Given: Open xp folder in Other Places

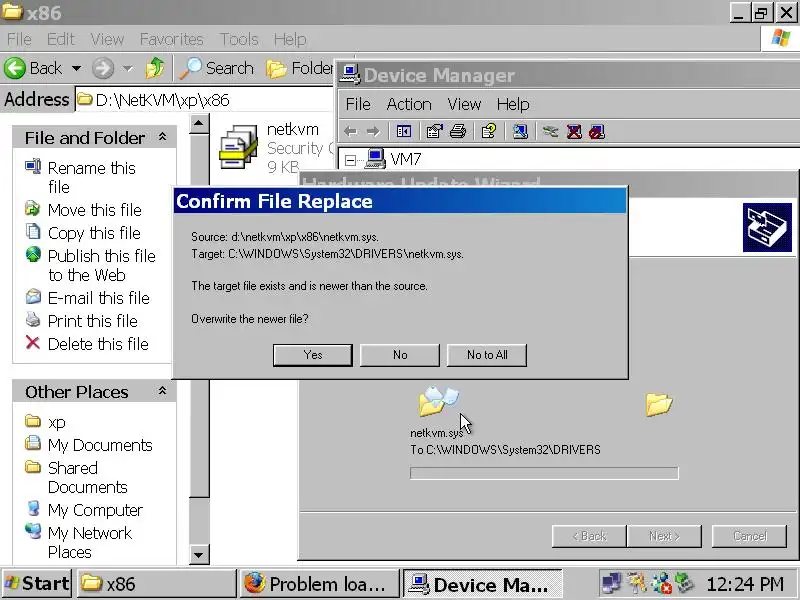Looking at the screenshot, I should point(56,422).
